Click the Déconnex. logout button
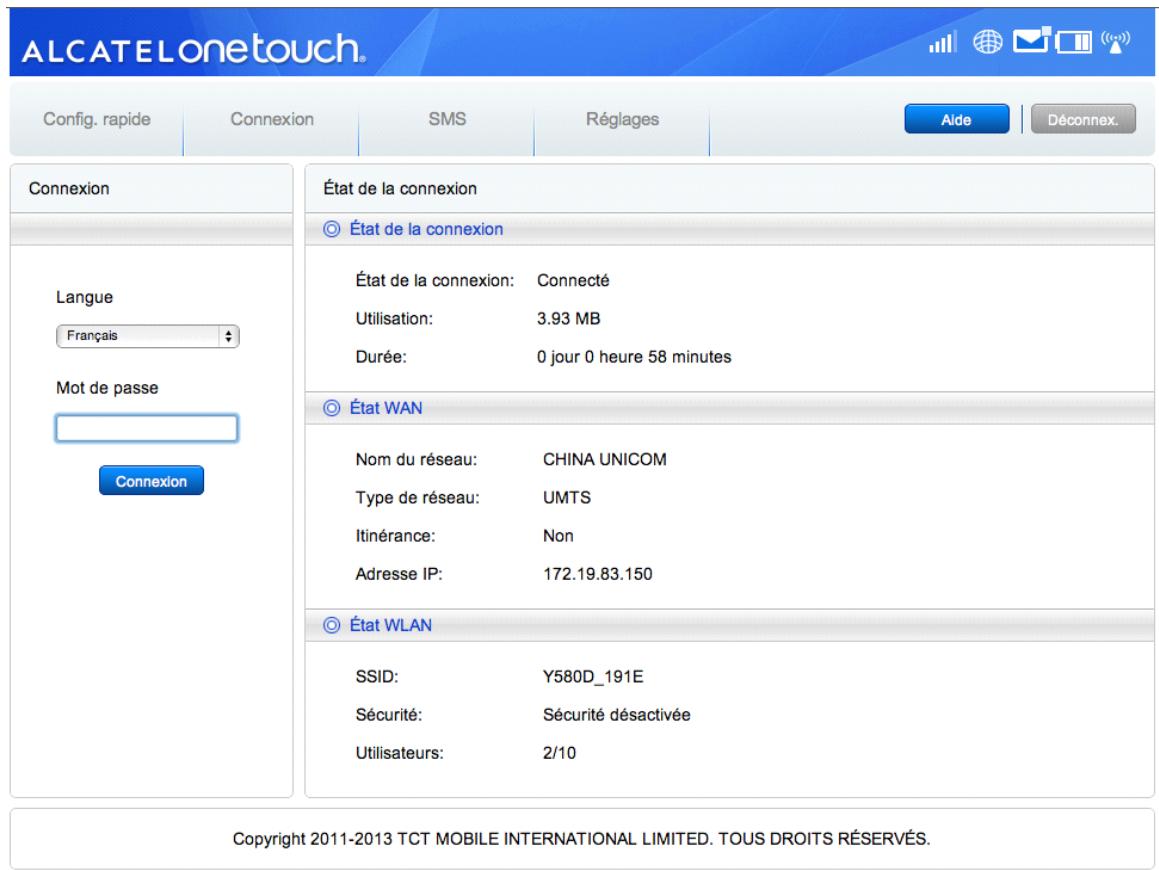The width and height of the screenshot is (1159, 870). 1083,119
